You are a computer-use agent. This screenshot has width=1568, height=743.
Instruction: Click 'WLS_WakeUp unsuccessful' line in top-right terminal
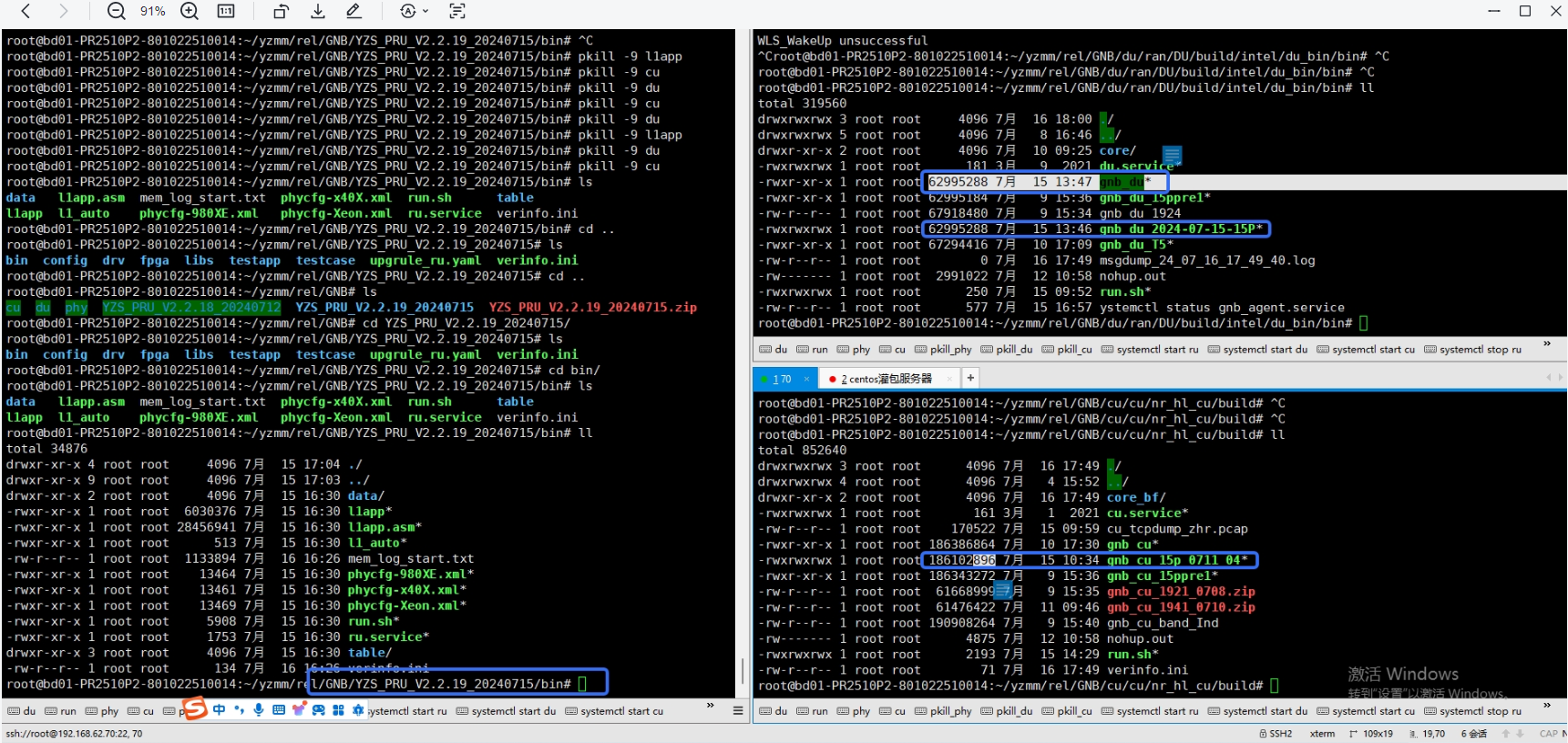pyautogui.click(x=843, y=41)
